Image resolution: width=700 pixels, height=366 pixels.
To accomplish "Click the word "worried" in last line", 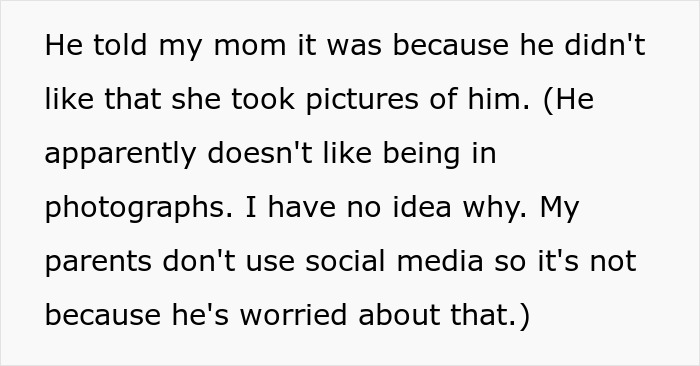I will point(293,315).
